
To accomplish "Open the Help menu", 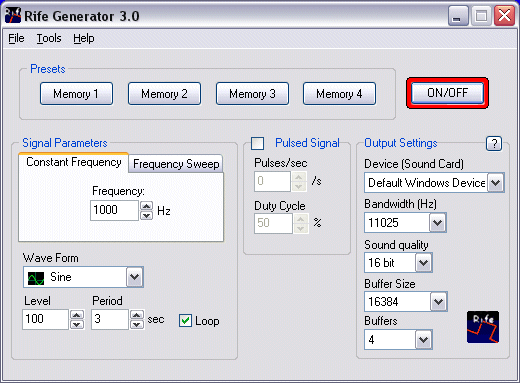I will [x=84, y=38].
